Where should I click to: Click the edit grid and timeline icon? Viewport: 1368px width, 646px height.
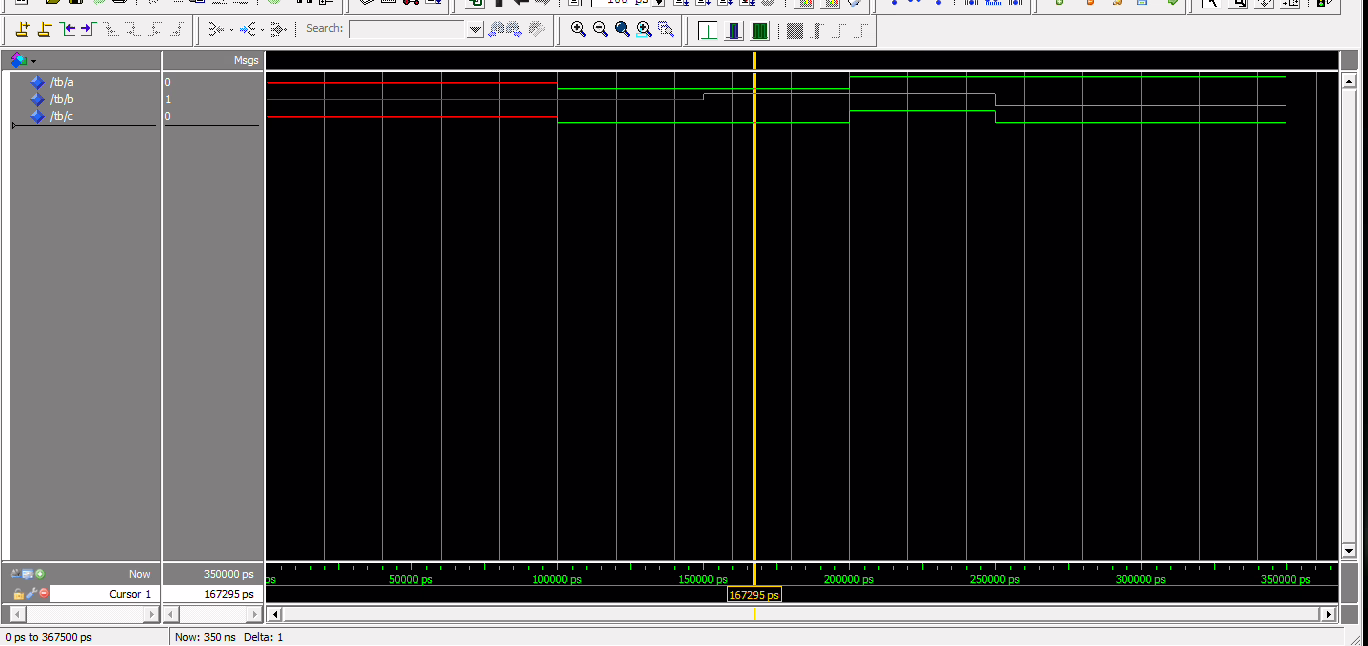pyautogui.click(x=27, y=574)
